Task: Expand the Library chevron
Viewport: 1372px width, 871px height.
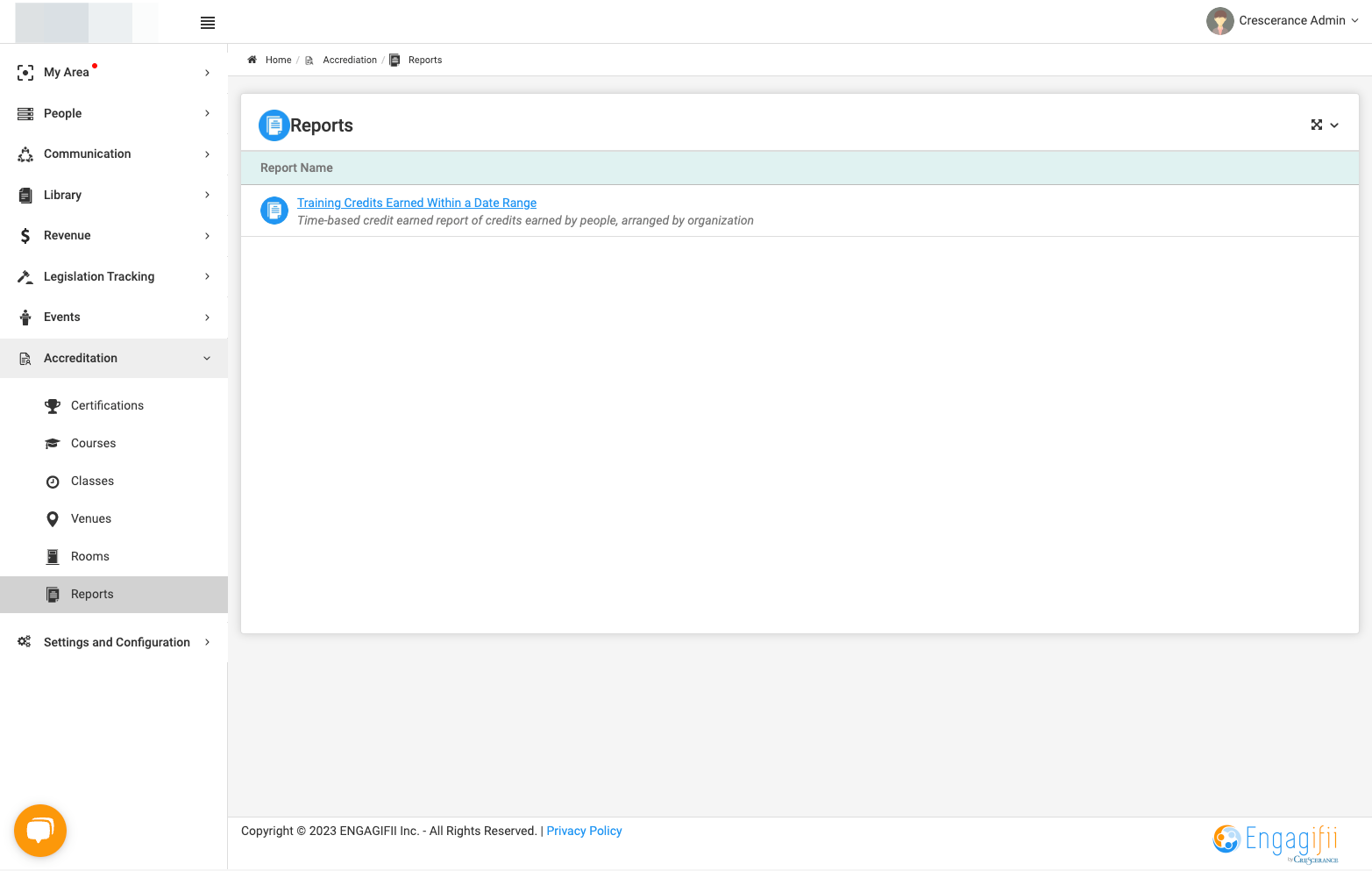Action: (x=207, y=195)
